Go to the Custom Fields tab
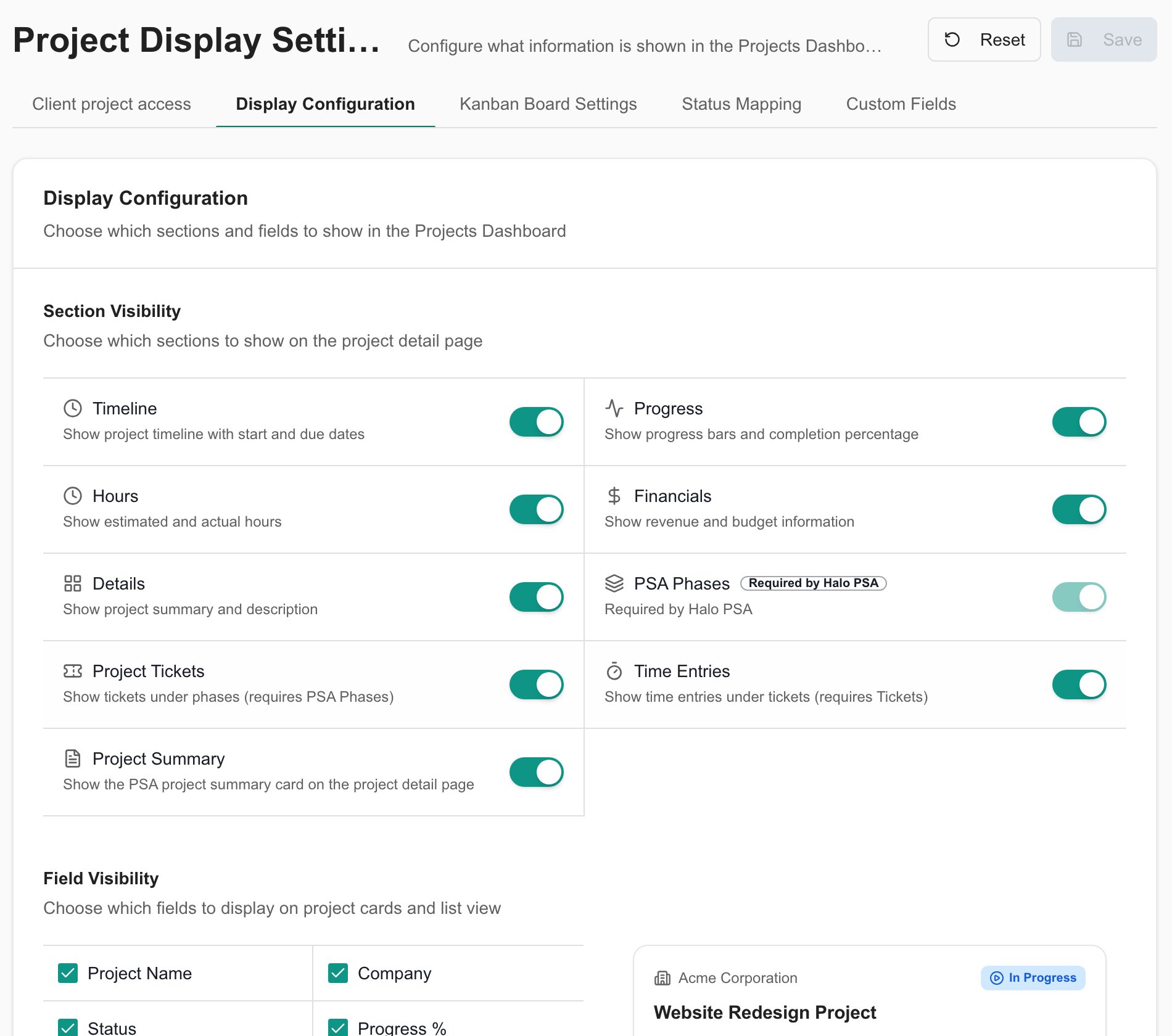The width and height of the screenshot is (1172, 1036). tap(901, 104)
